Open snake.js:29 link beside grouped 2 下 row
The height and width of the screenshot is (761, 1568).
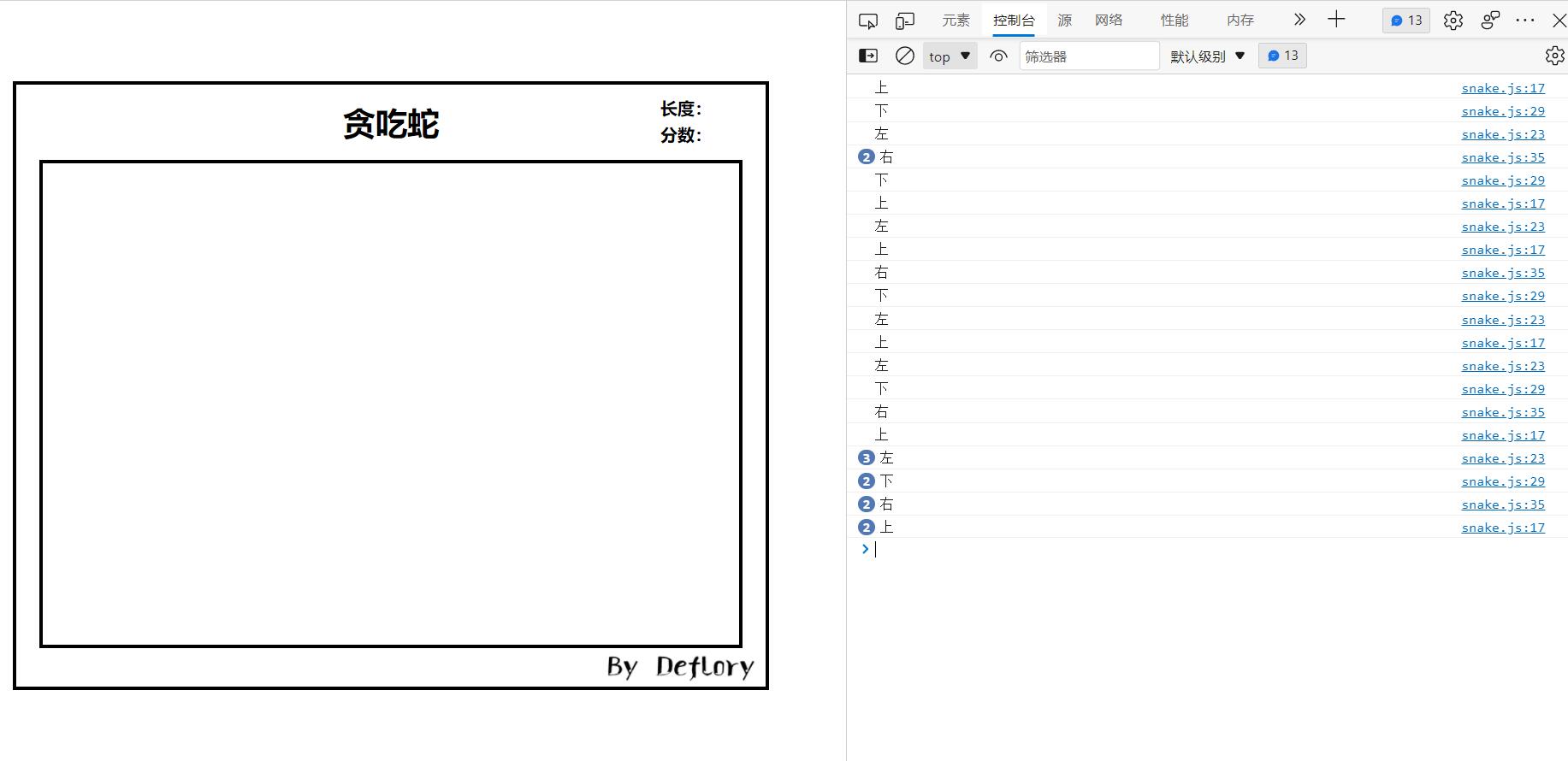tap(1503, 481)
